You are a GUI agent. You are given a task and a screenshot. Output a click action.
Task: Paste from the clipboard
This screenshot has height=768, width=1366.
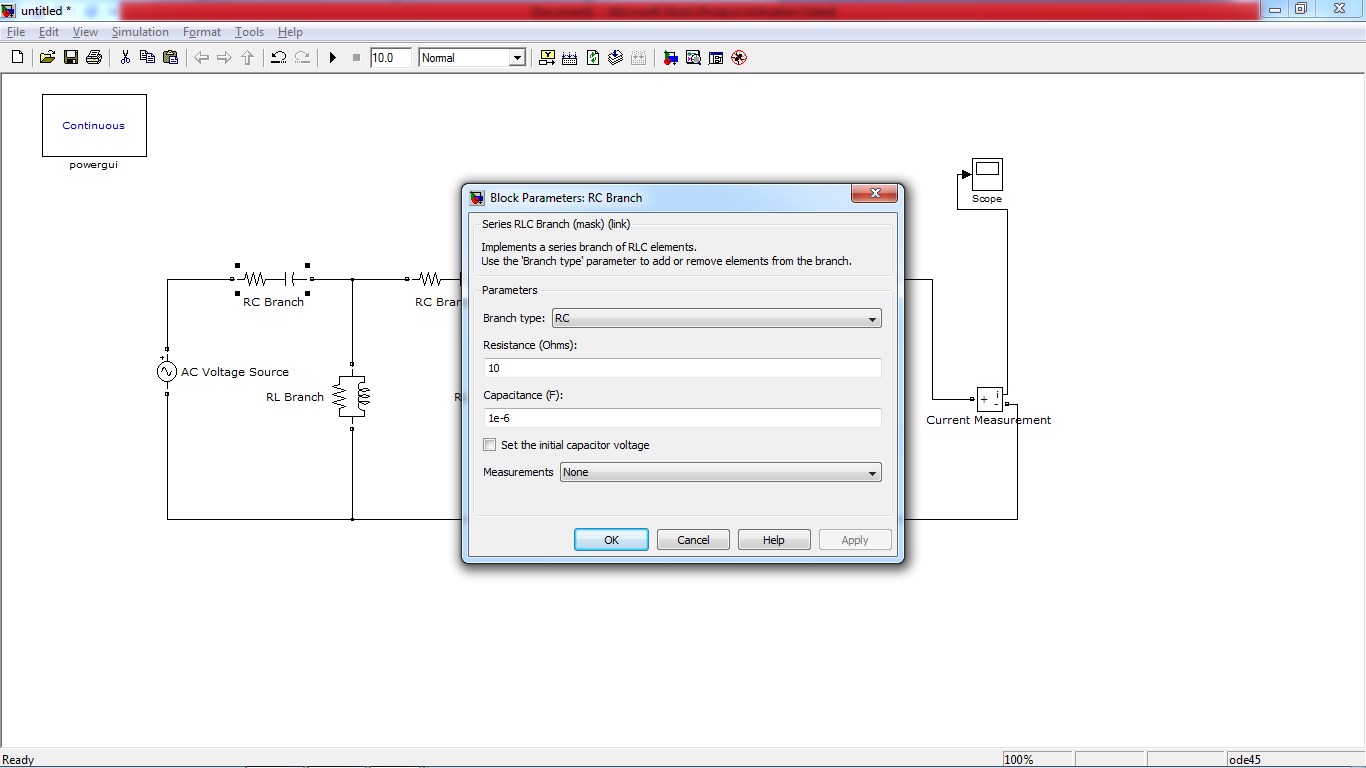click(x=170, y=57)
